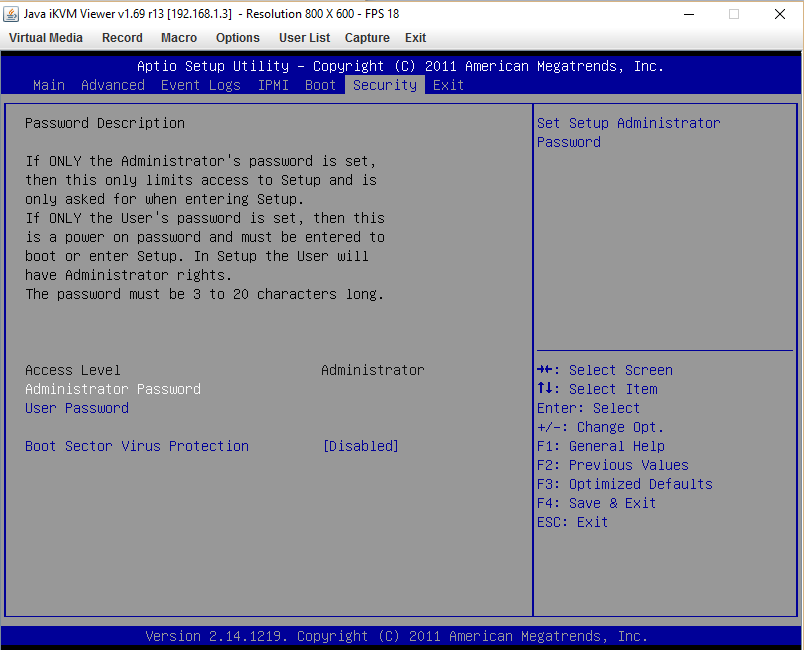
Task: Select the Administrator Password entry
Action: (113, 389)
